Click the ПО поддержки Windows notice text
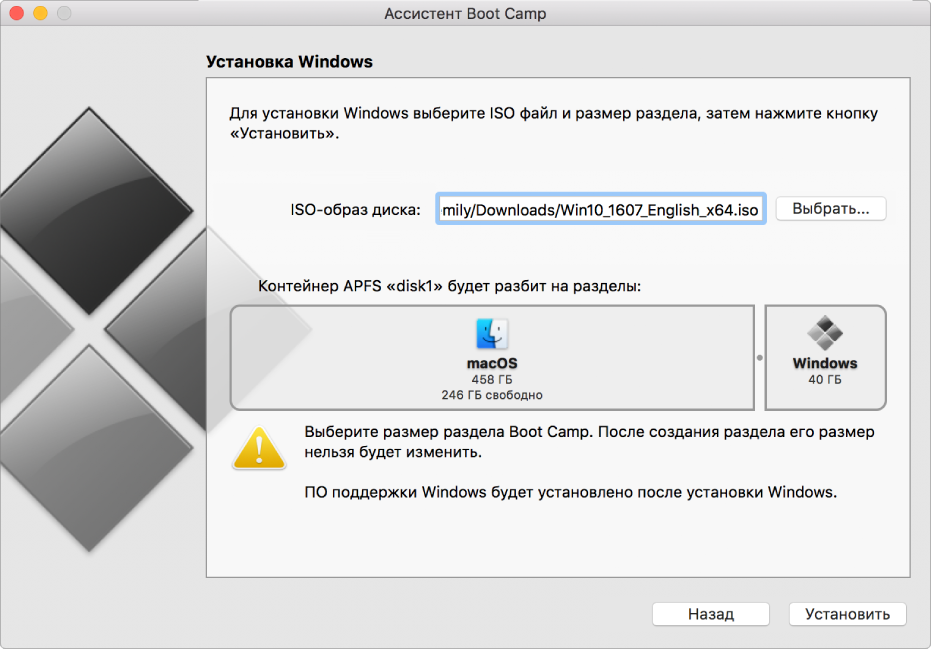 click(x=571, y=492)
